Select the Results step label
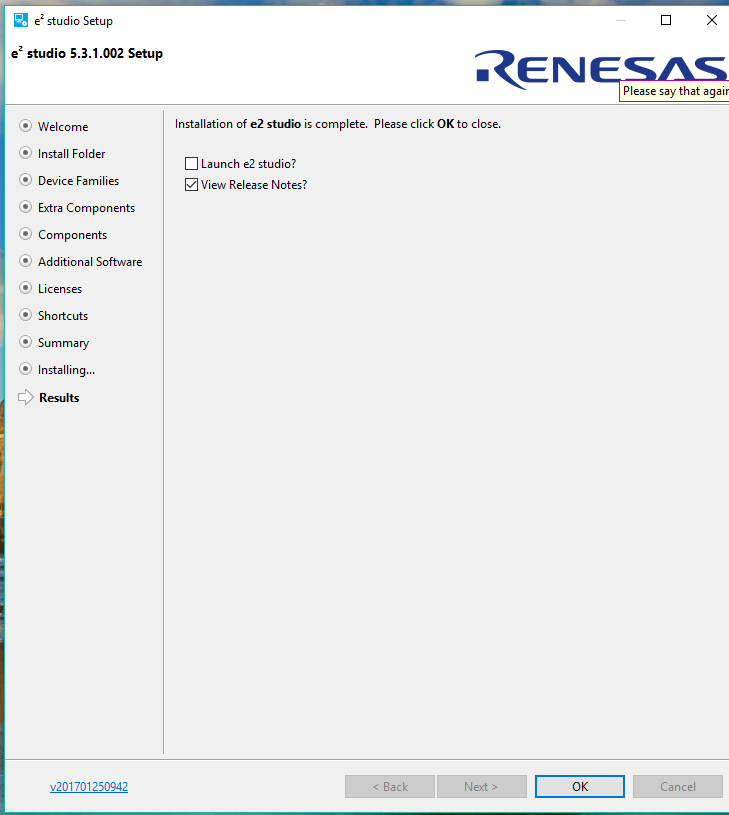 [59, 398]
